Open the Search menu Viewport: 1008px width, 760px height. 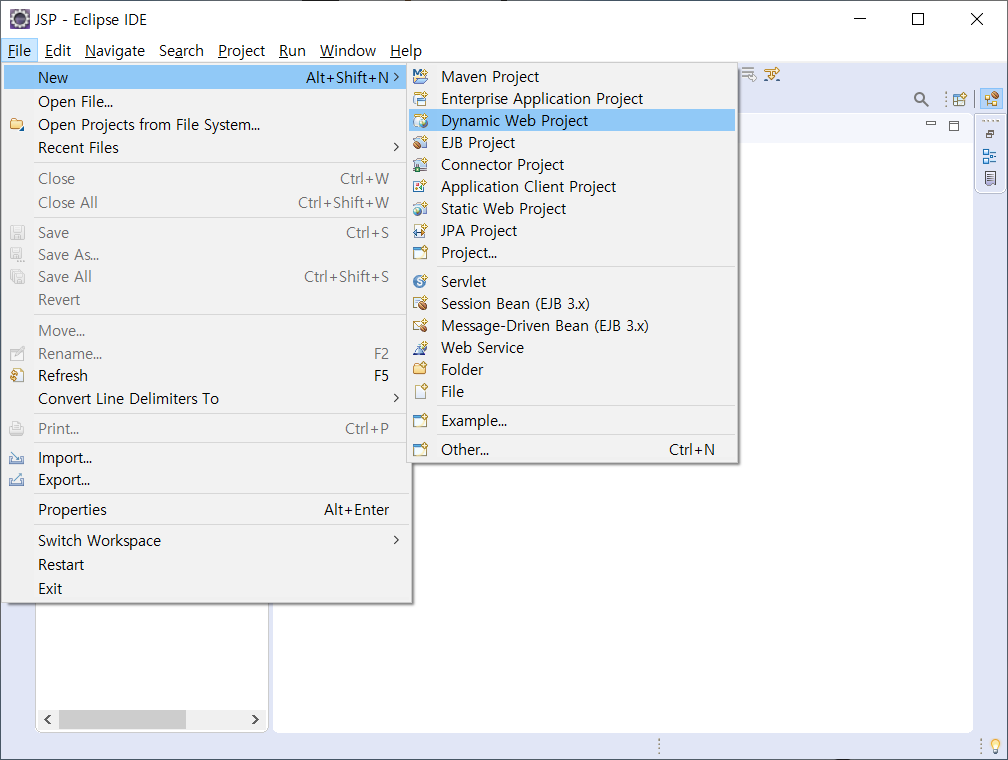(x=181, y=51)
